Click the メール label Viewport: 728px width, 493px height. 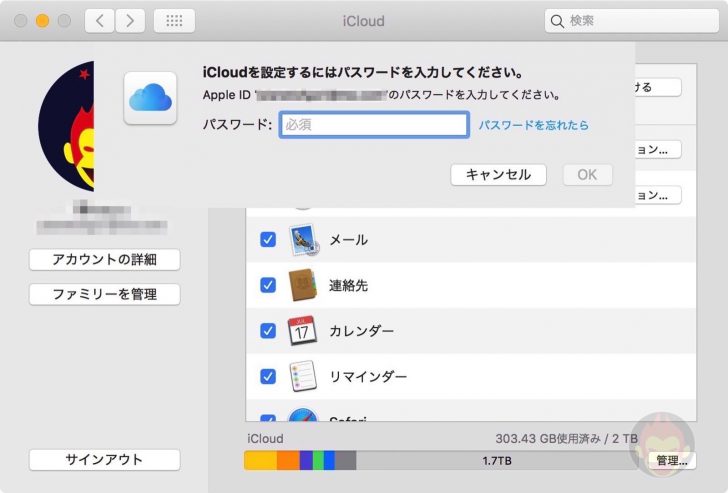point(349,240)
